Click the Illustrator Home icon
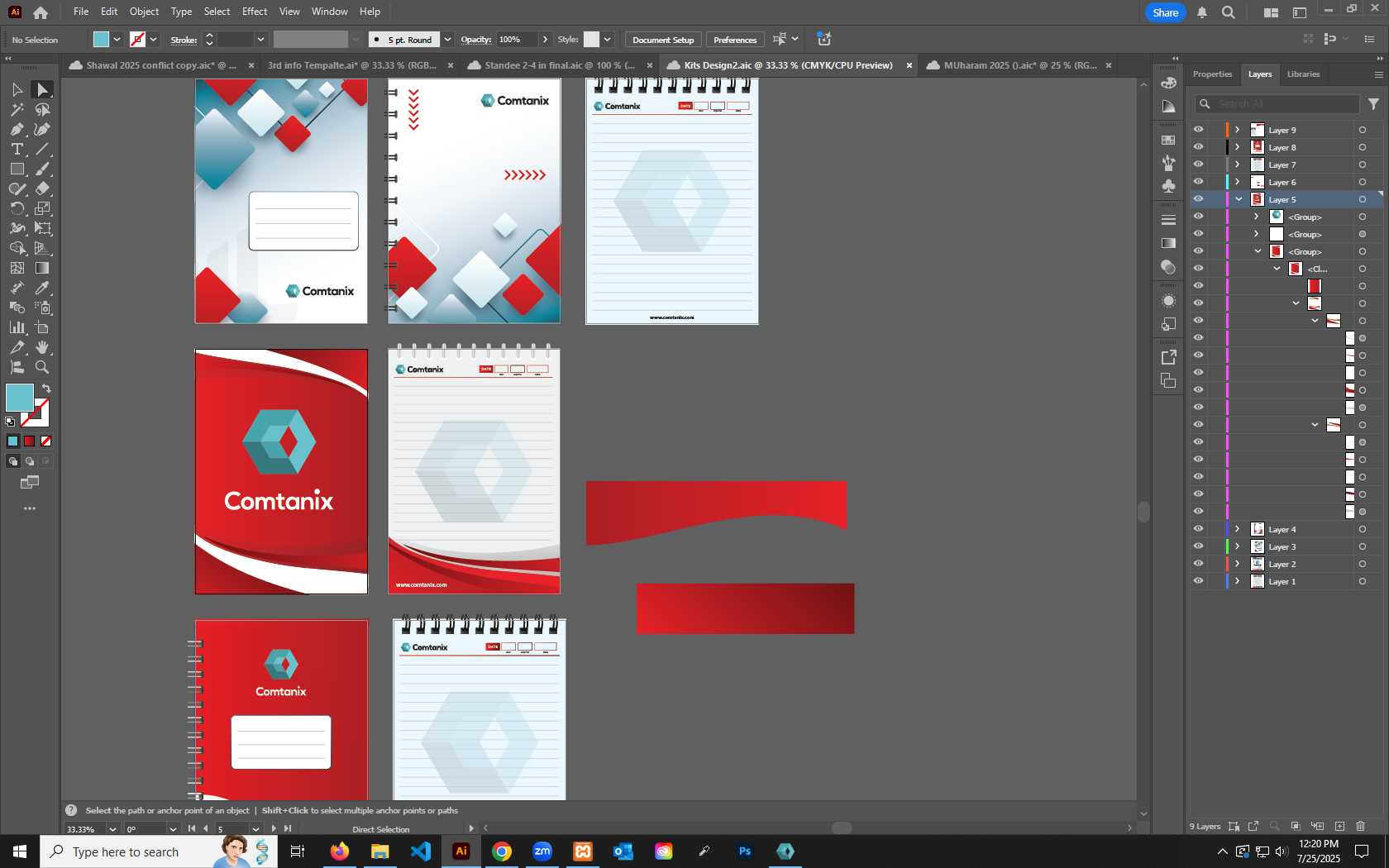 pyautogui.click(x=41, y=12)
